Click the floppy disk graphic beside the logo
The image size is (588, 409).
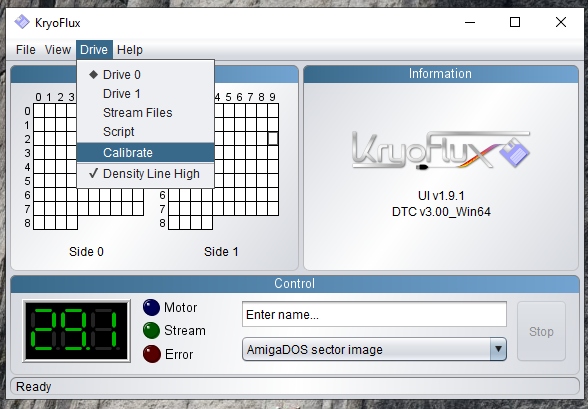point(514,152)
